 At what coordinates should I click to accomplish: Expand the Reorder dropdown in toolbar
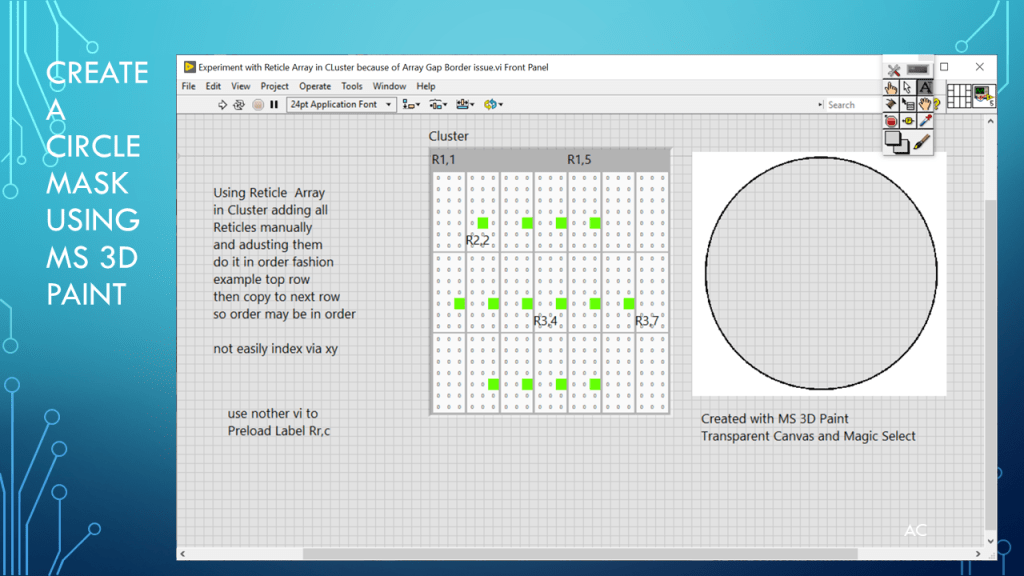(x=492, y=104)
